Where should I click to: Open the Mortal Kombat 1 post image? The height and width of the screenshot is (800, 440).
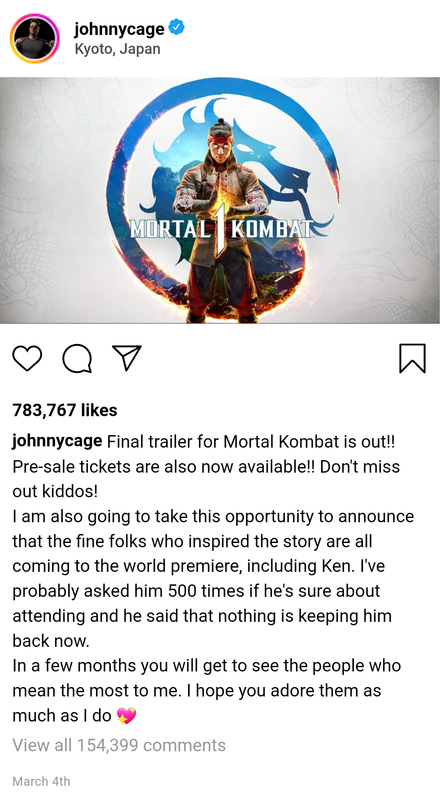(x=220, y=201)
